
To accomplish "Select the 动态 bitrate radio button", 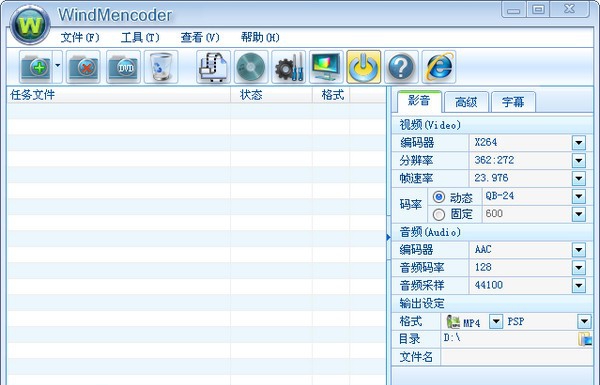I will click(439, 197).
